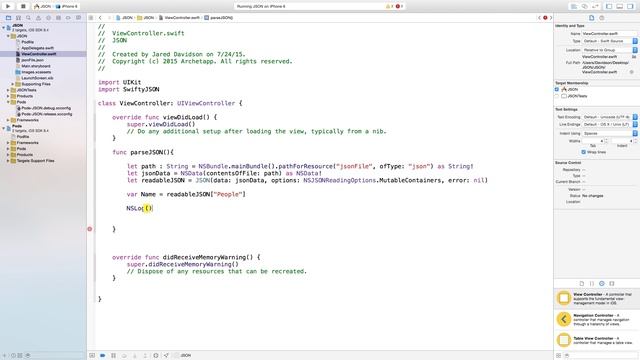The height and width of the screenshot is (360, 640).
Task: Click the iPhone 6 device selector
Action: pyautogui.click(x=67, y=7)
